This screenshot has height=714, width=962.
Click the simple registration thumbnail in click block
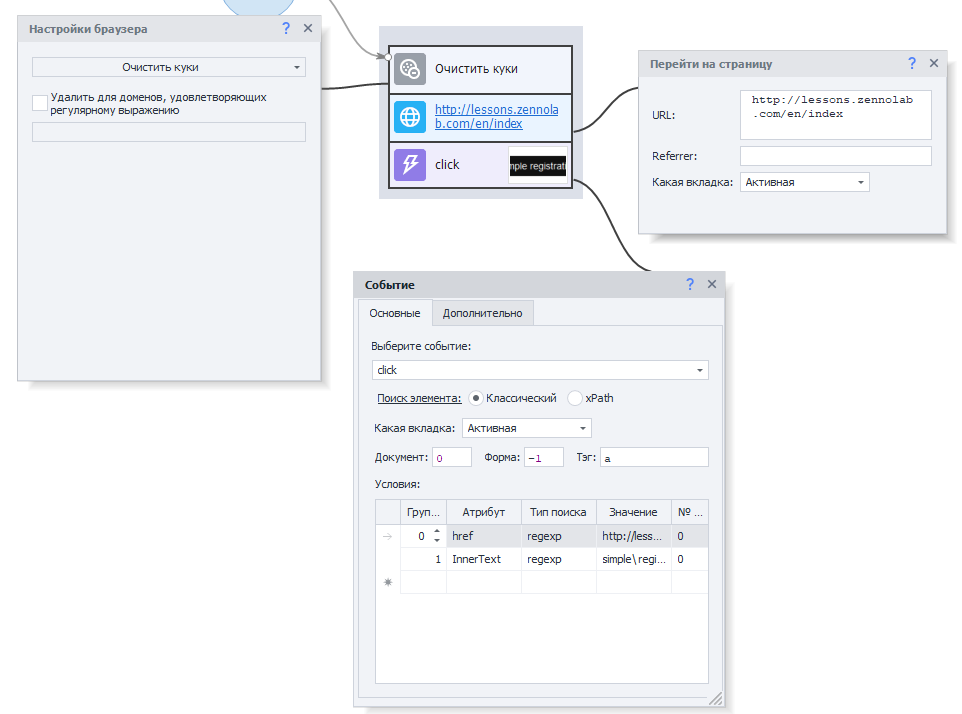(538, 165)
